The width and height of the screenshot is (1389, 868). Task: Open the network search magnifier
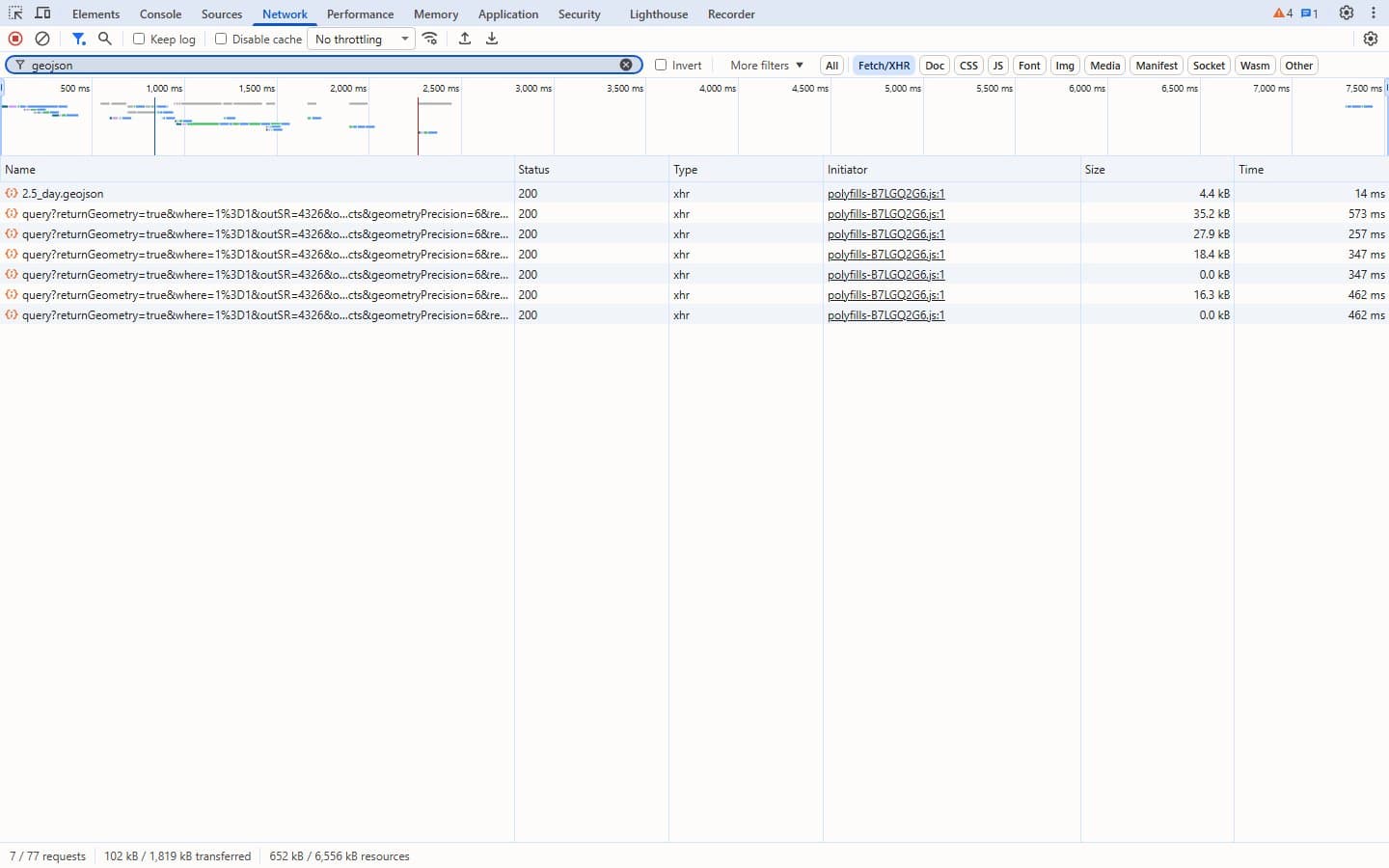point(105,39)
